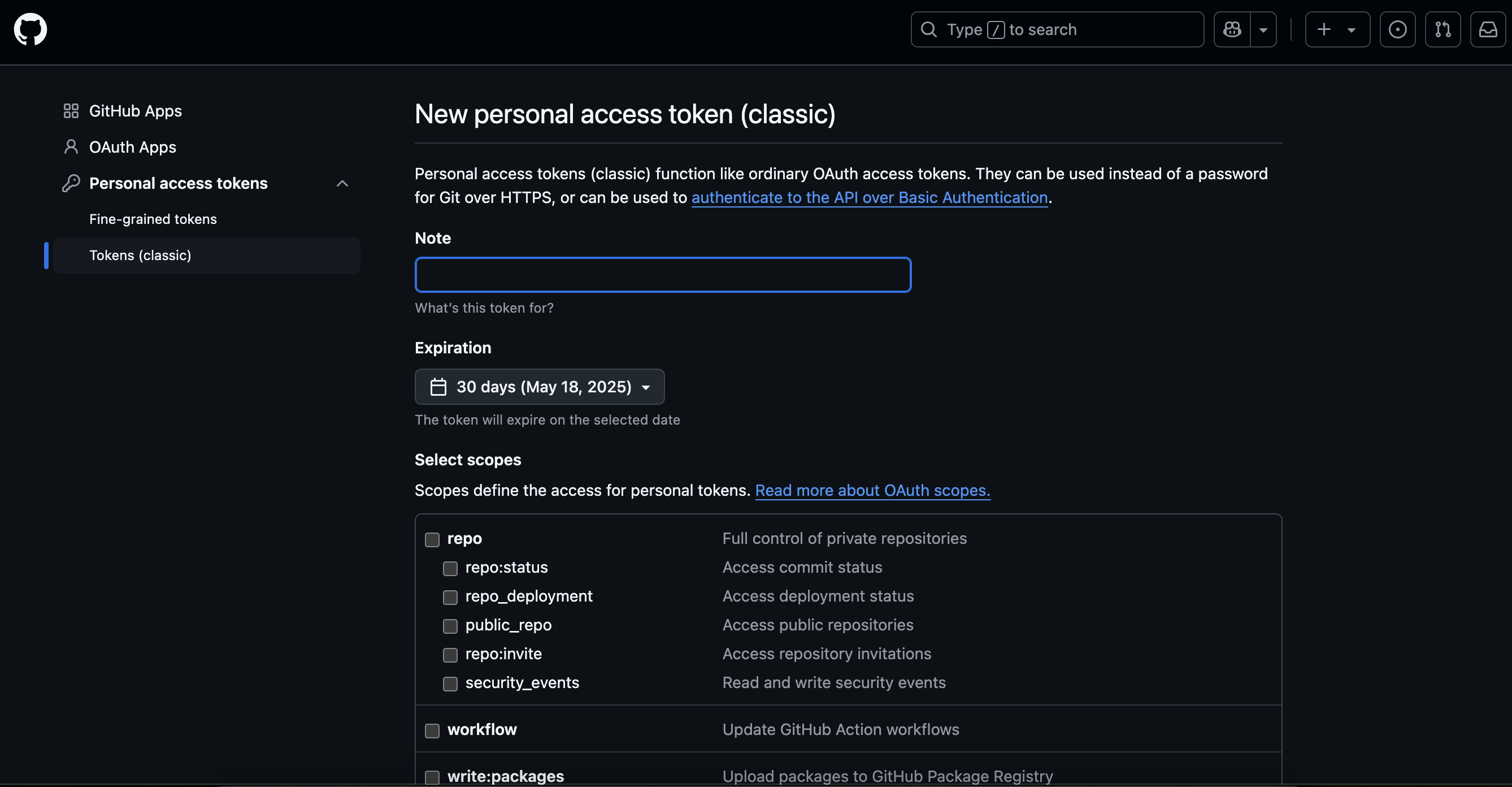The width and height of the screenshot is (1512, 787).
Task: Open the GitHub homepage logo
Action: pyautogui.click(x=31, y=29)
